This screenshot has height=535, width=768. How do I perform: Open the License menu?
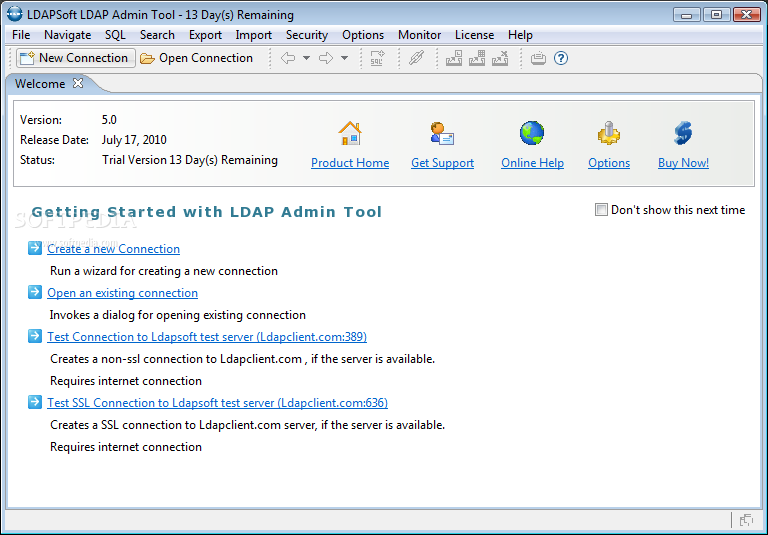click(474, 35)
